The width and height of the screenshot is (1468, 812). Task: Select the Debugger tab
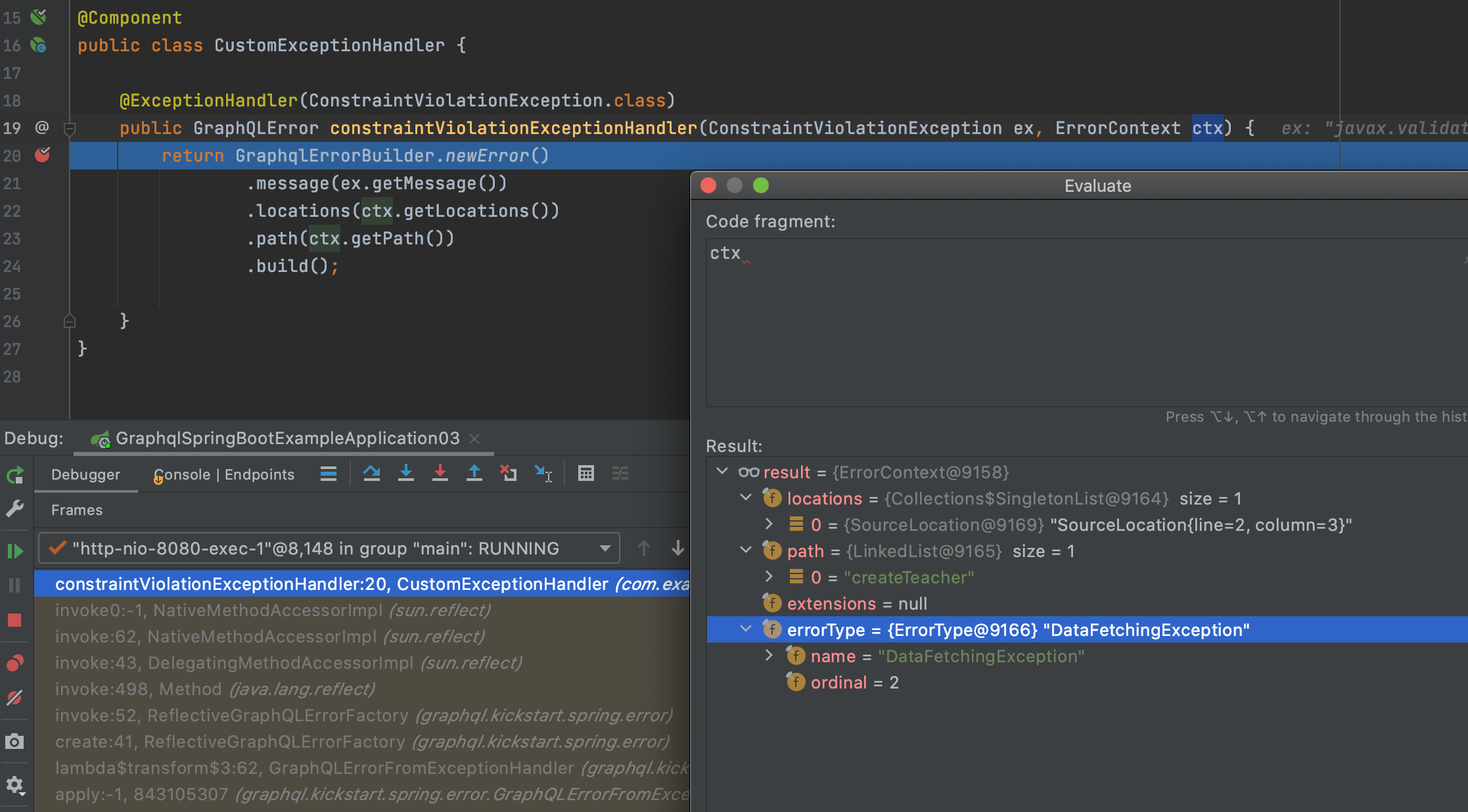click(85, 474)
